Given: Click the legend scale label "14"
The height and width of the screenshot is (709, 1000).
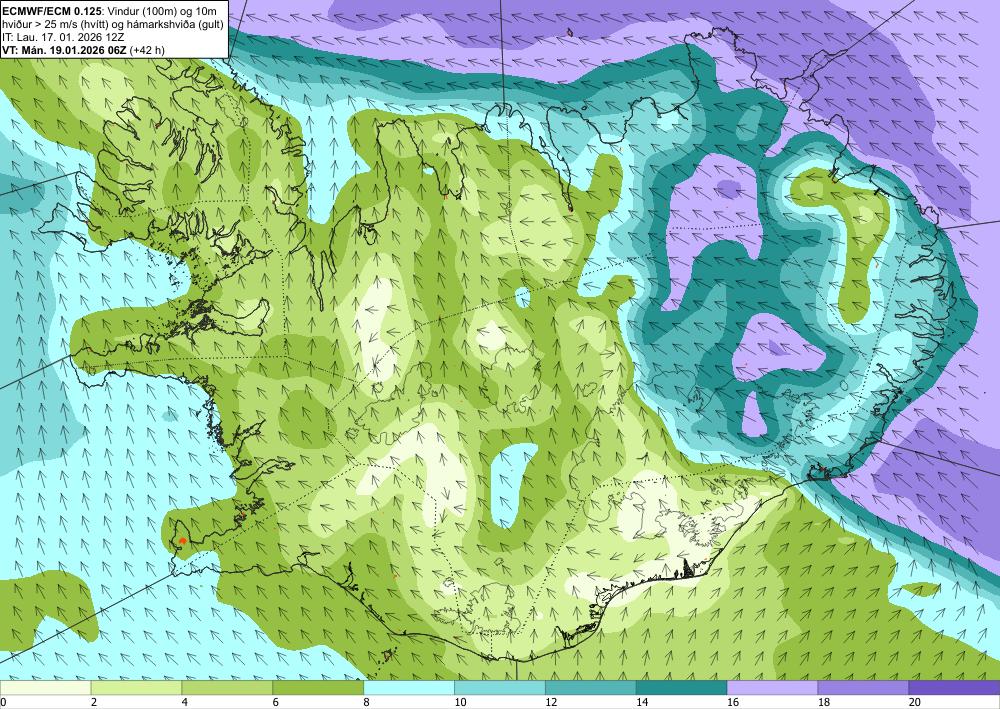Looking at the screenshot, I should (642, 702).
